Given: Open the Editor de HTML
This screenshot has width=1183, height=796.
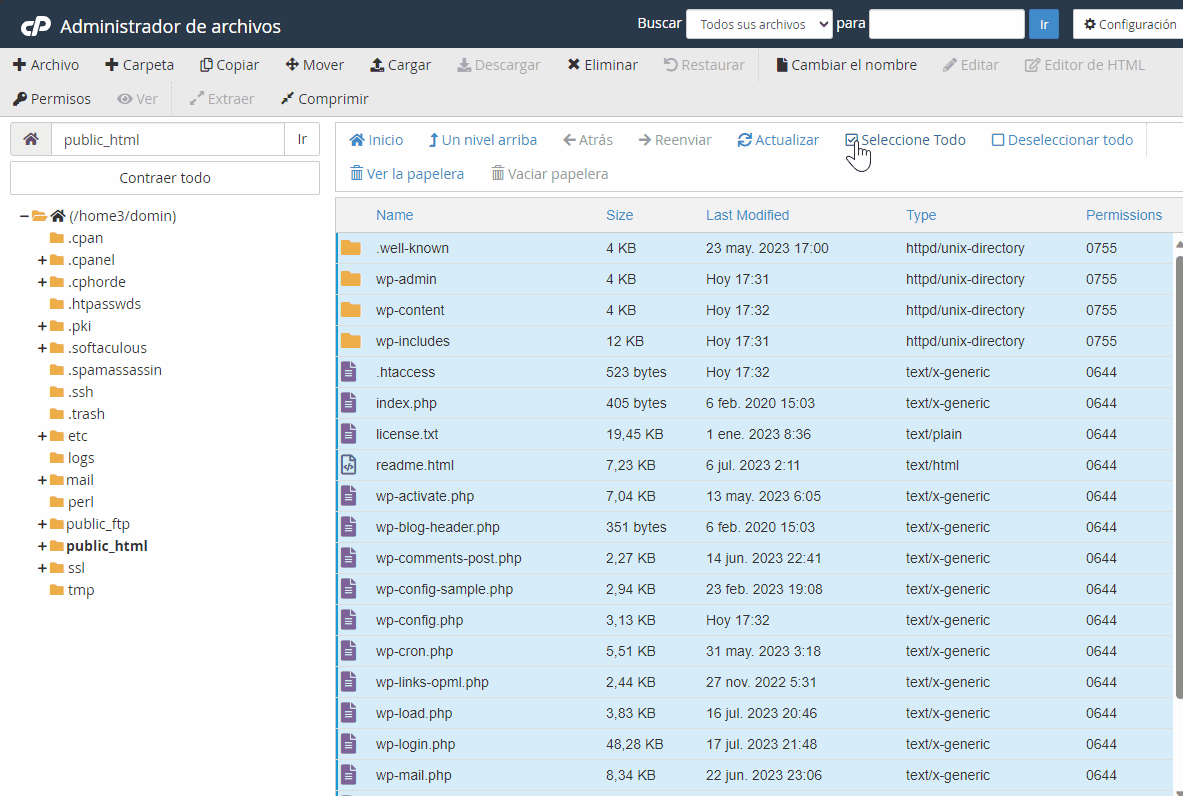Looking at the screenshot, I should point(1085,65).
